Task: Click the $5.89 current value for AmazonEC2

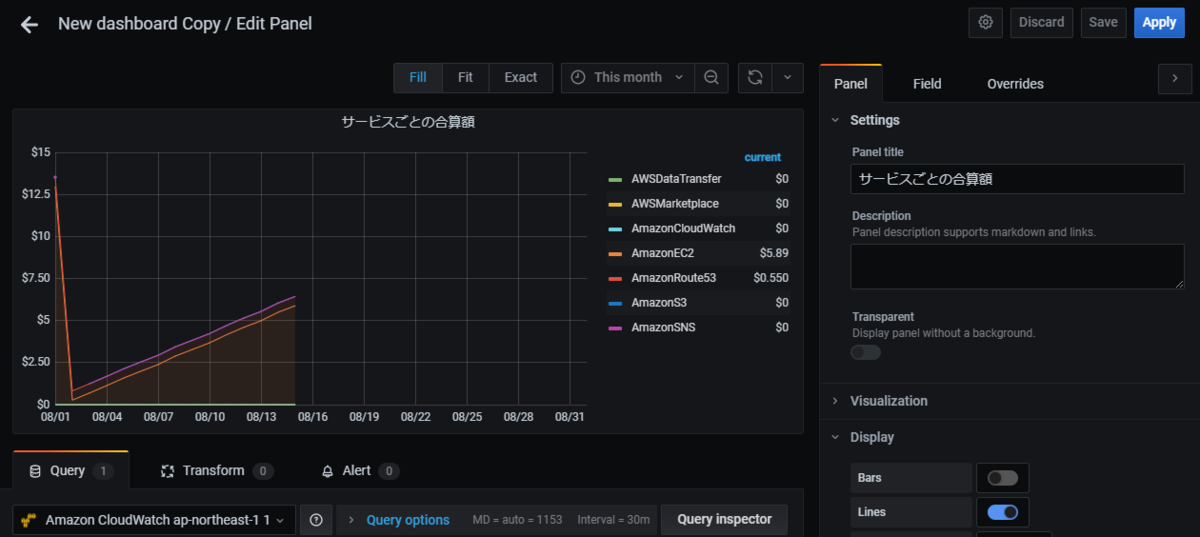Action: tap(774, 253)
